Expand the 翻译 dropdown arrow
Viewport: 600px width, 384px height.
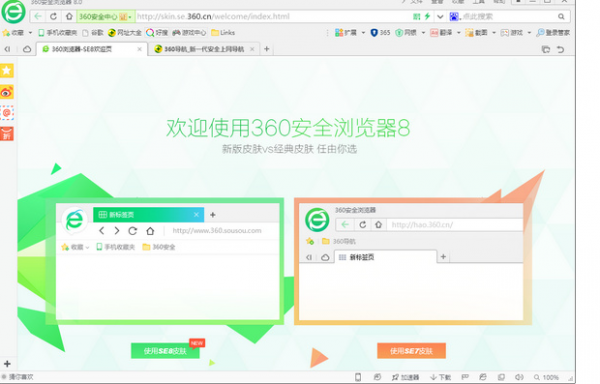click(458, 33)
